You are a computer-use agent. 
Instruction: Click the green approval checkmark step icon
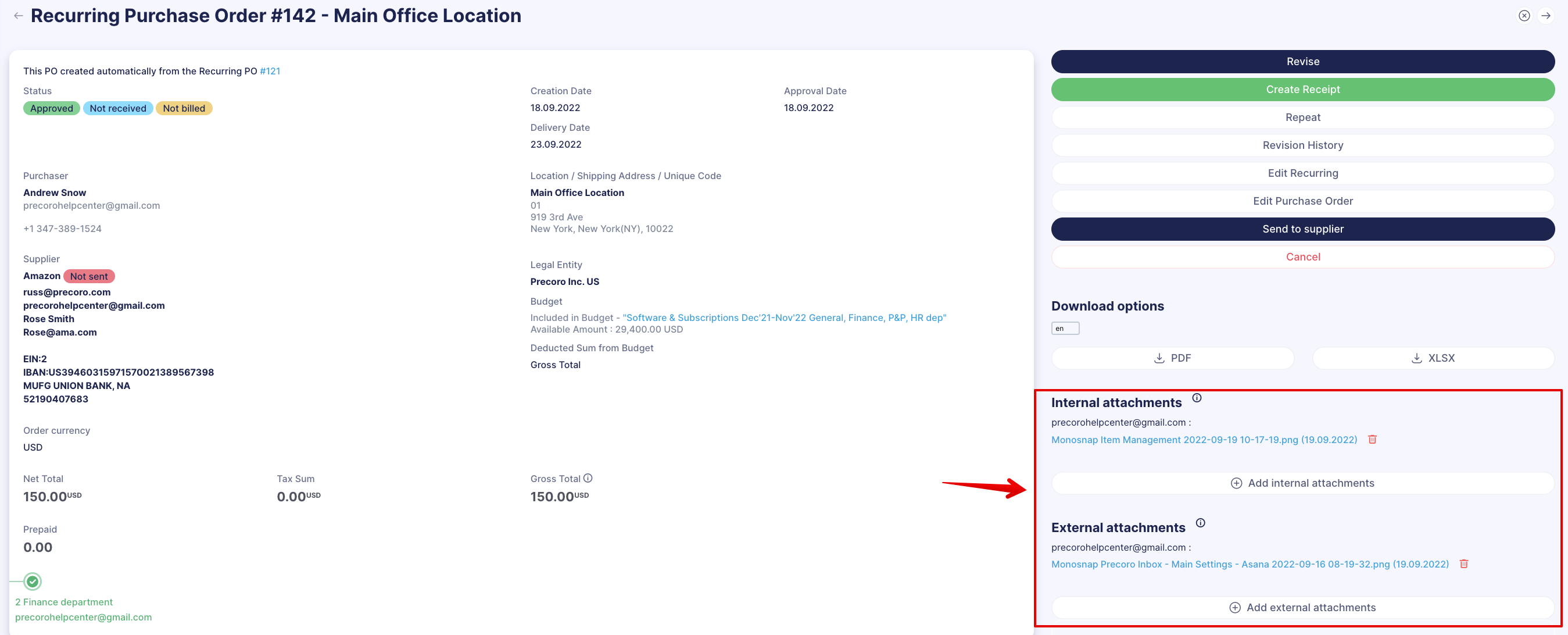pyautogui.click(x=33, y=582)
